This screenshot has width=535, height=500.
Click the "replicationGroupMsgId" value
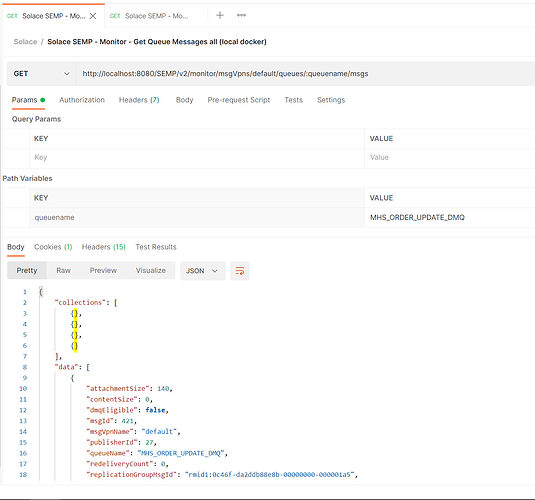pos(270,475)
